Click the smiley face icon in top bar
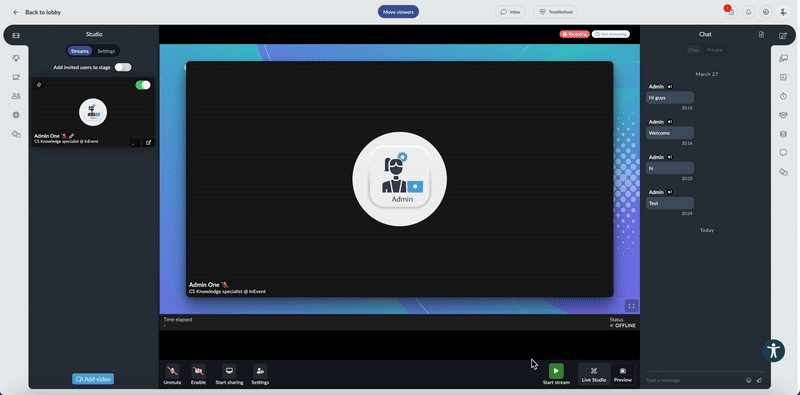Viewport: 800px width, 395px height. (x=765, y=12)
